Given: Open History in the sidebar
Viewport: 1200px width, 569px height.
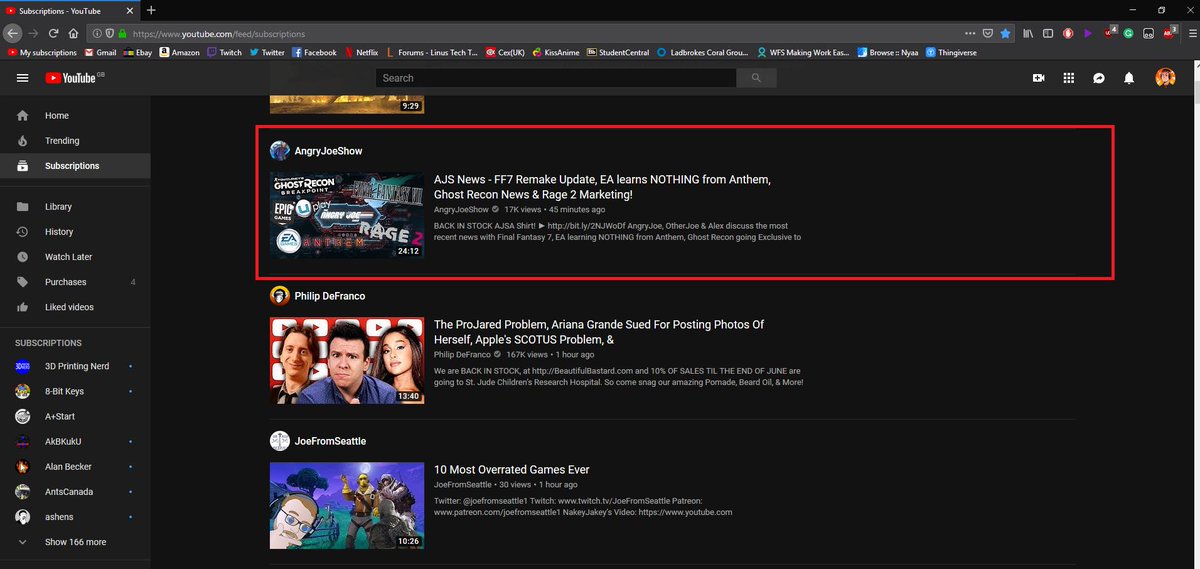Looking at the screenshot, I should point(75,232).
